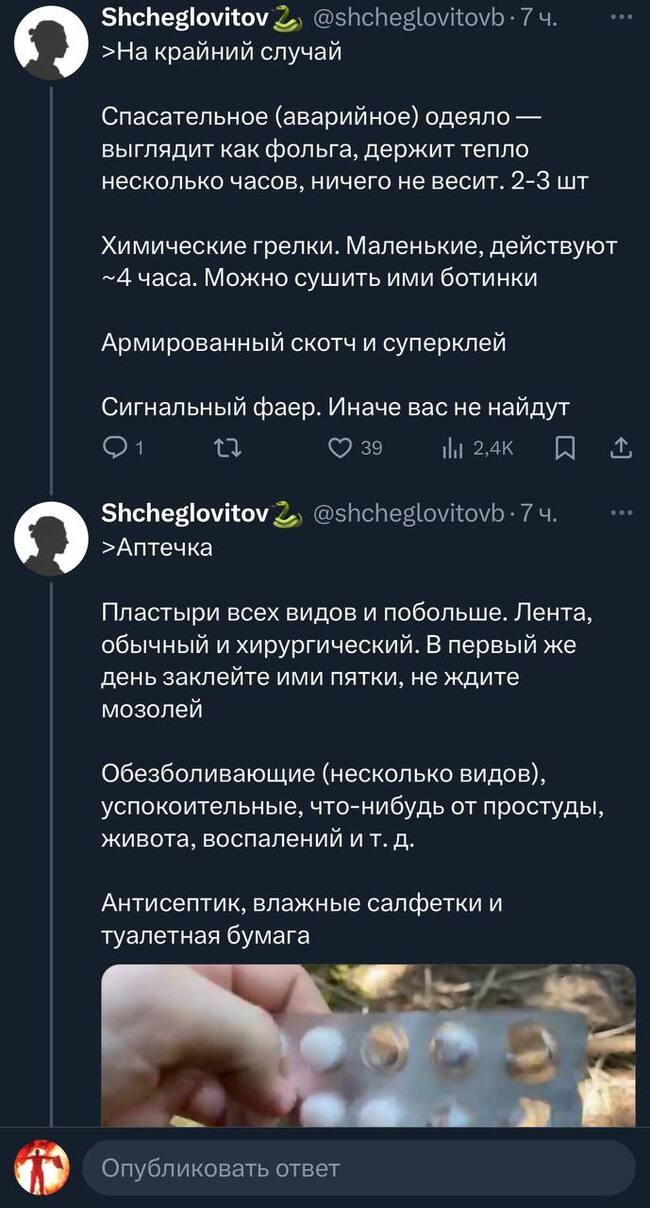This screenshot has height=1208, width=650.
Task: Bookmark the 'На крайний случай' tweet
Action: click(x=565, y=449)
